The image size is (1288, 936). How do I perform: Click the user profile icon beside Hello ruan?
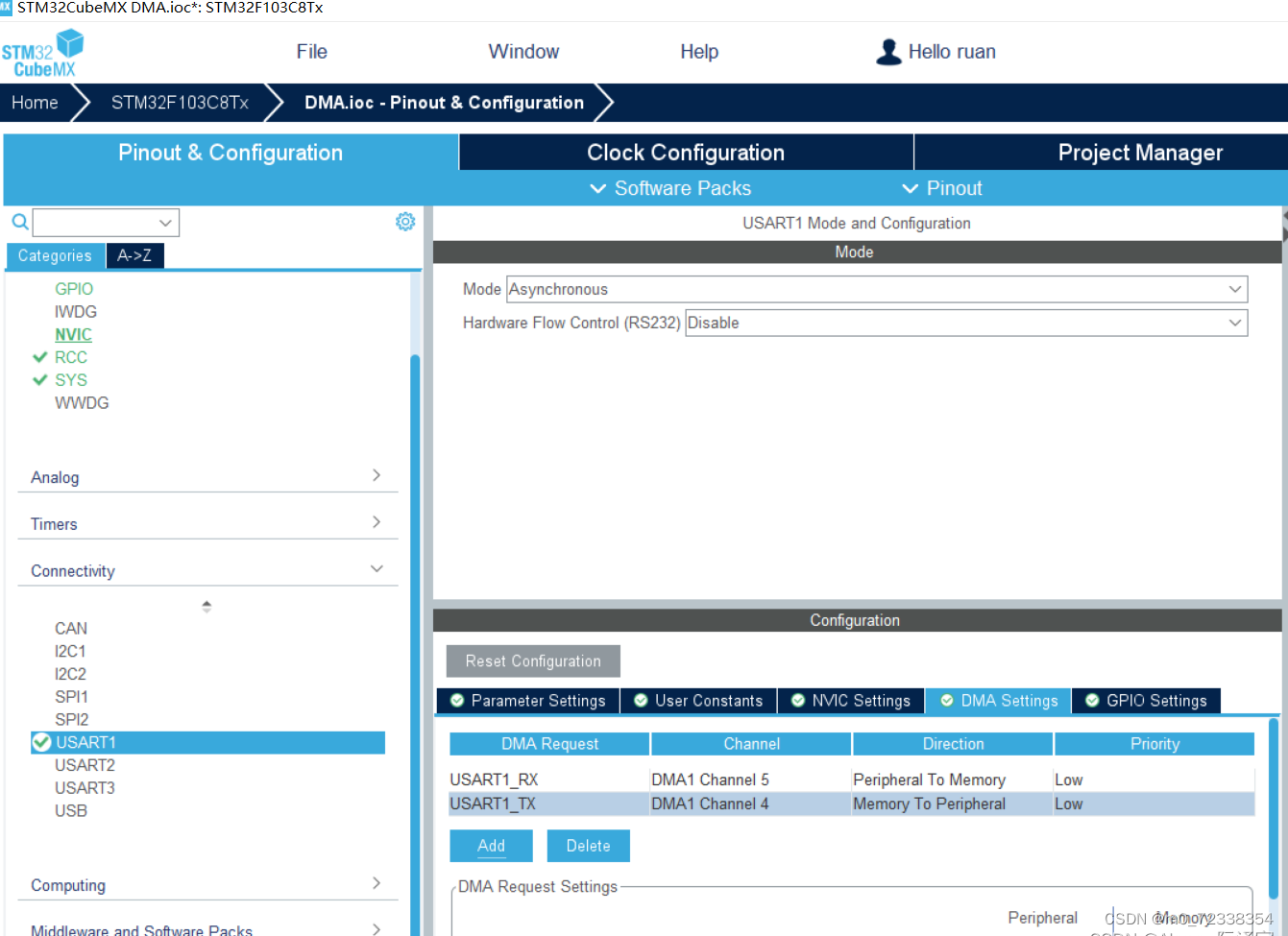click(888, 52)
